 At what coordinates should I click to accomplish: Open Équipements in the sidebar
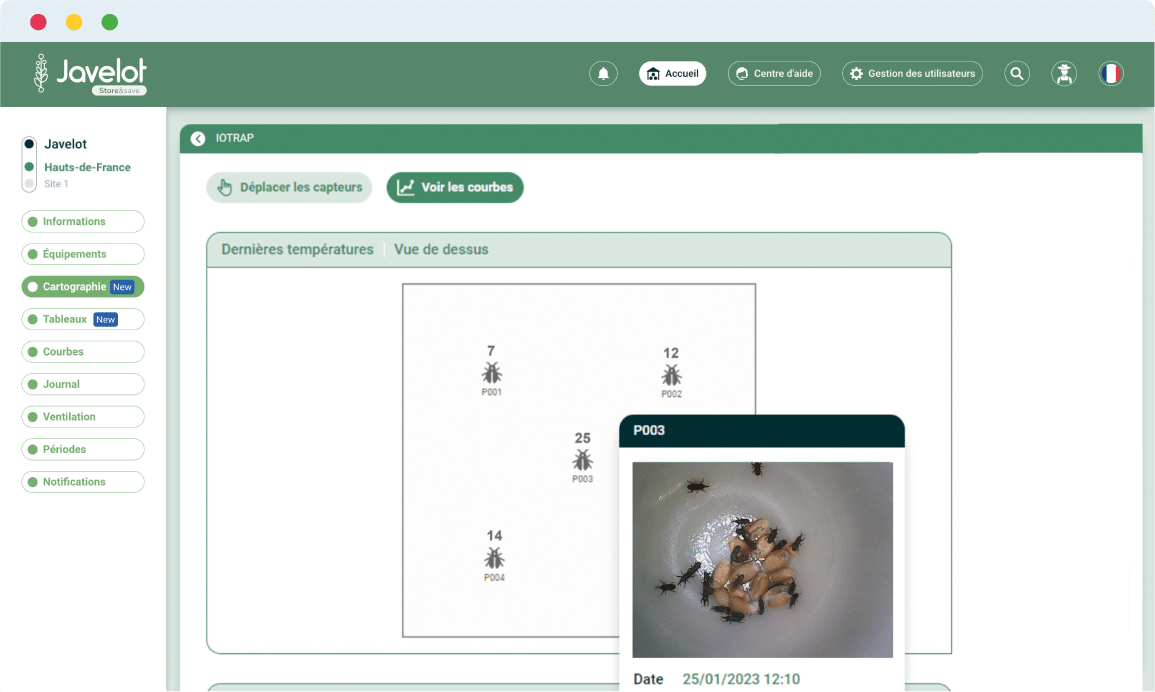(83, 254)
